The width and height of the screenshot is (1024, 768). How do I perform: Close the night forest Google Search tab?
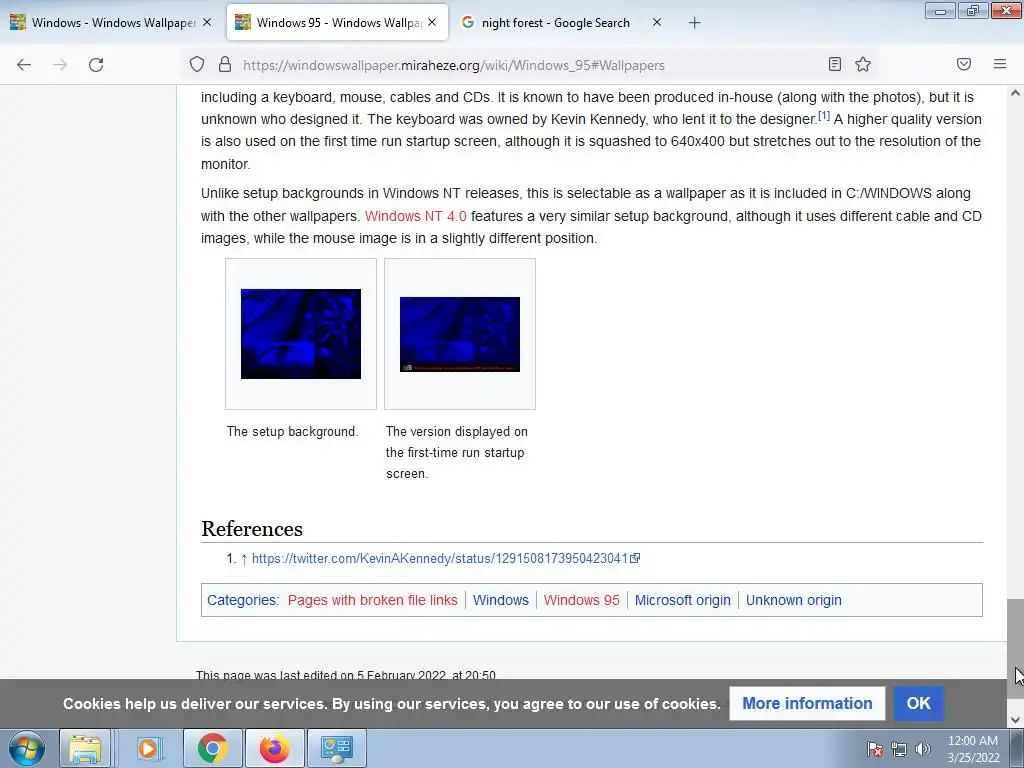pos(657,22)
